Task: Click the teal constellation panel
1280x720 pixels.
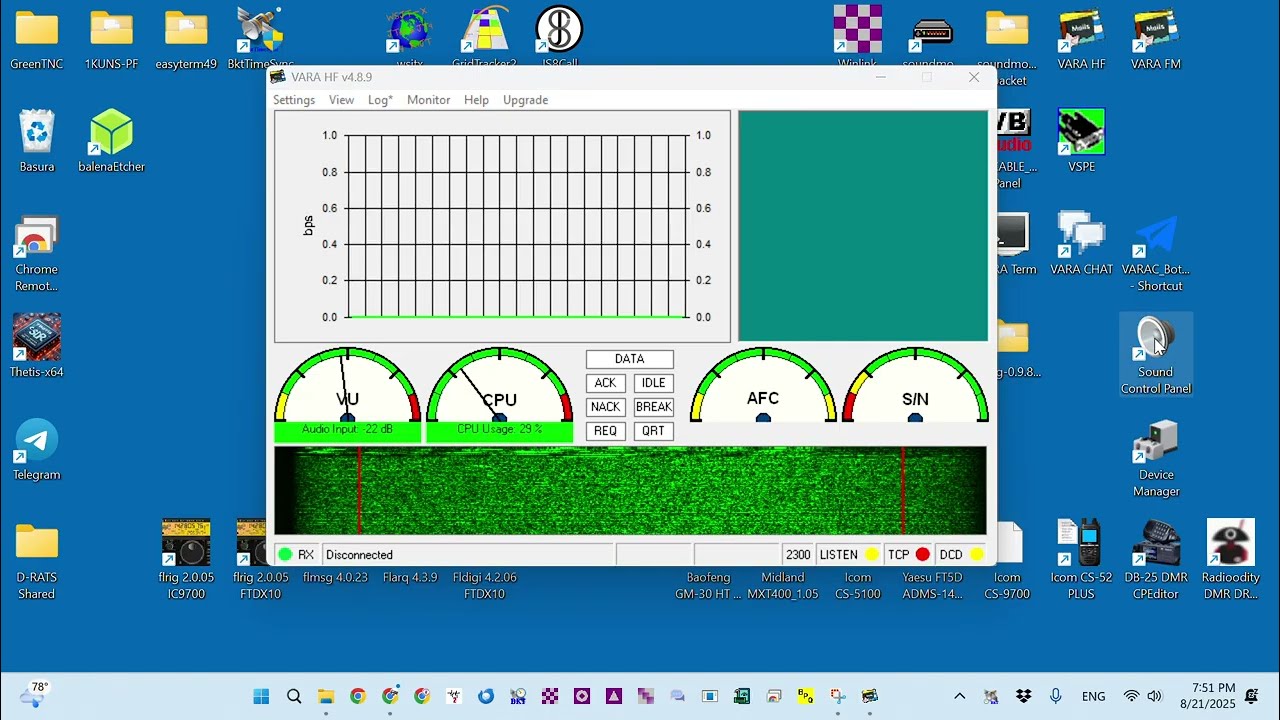Action: pyautogui.click(x=863, y=226)
